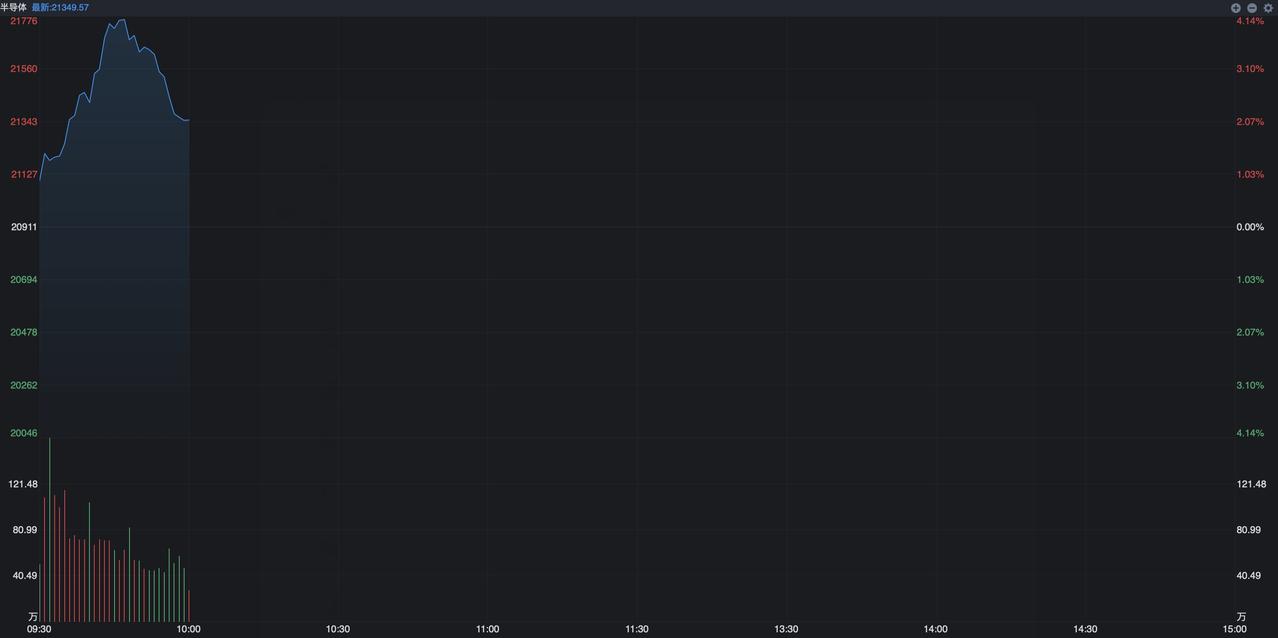Open chart settings gear icon
Viewport: 1278px width, 638px height.
coord(1269,7)
